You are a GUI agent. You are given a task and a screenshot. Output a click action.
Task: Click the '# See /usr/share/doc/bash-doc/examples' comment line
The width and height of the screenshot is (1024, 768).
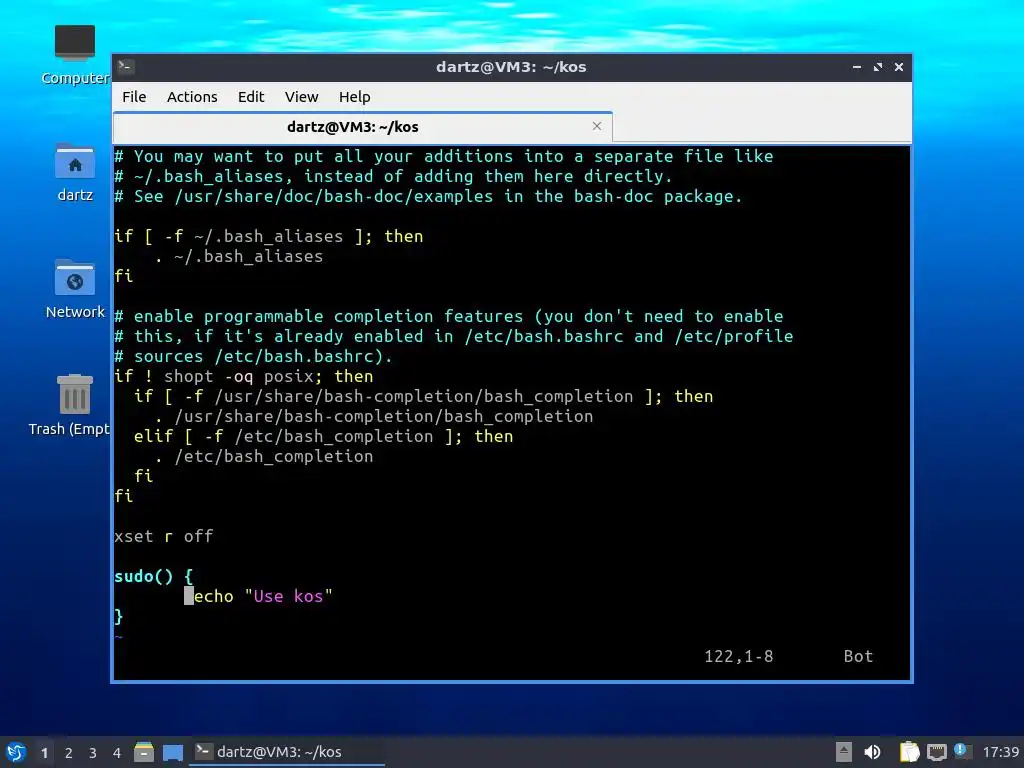(x=428, y=196)
